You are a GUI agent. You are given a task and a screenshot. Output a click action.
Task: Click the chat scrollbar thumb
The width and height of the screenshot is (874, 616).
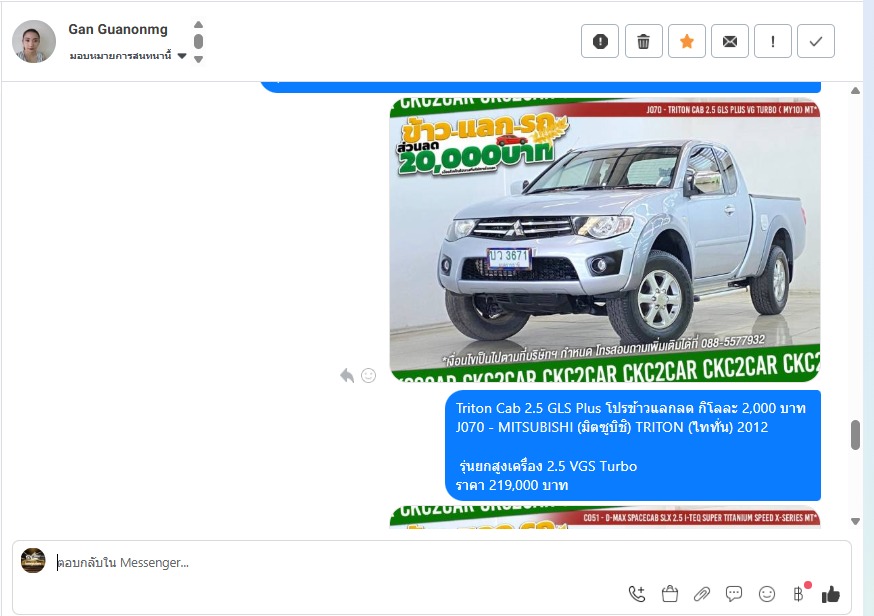(856, 435)
